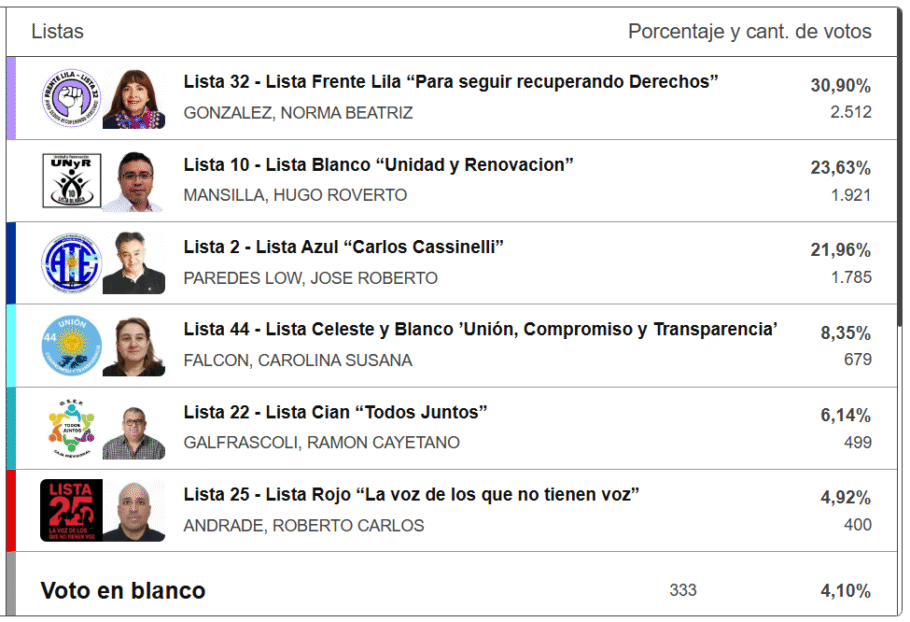Click the Listas column header
910x622 pixels.
(x=58, y=32)
